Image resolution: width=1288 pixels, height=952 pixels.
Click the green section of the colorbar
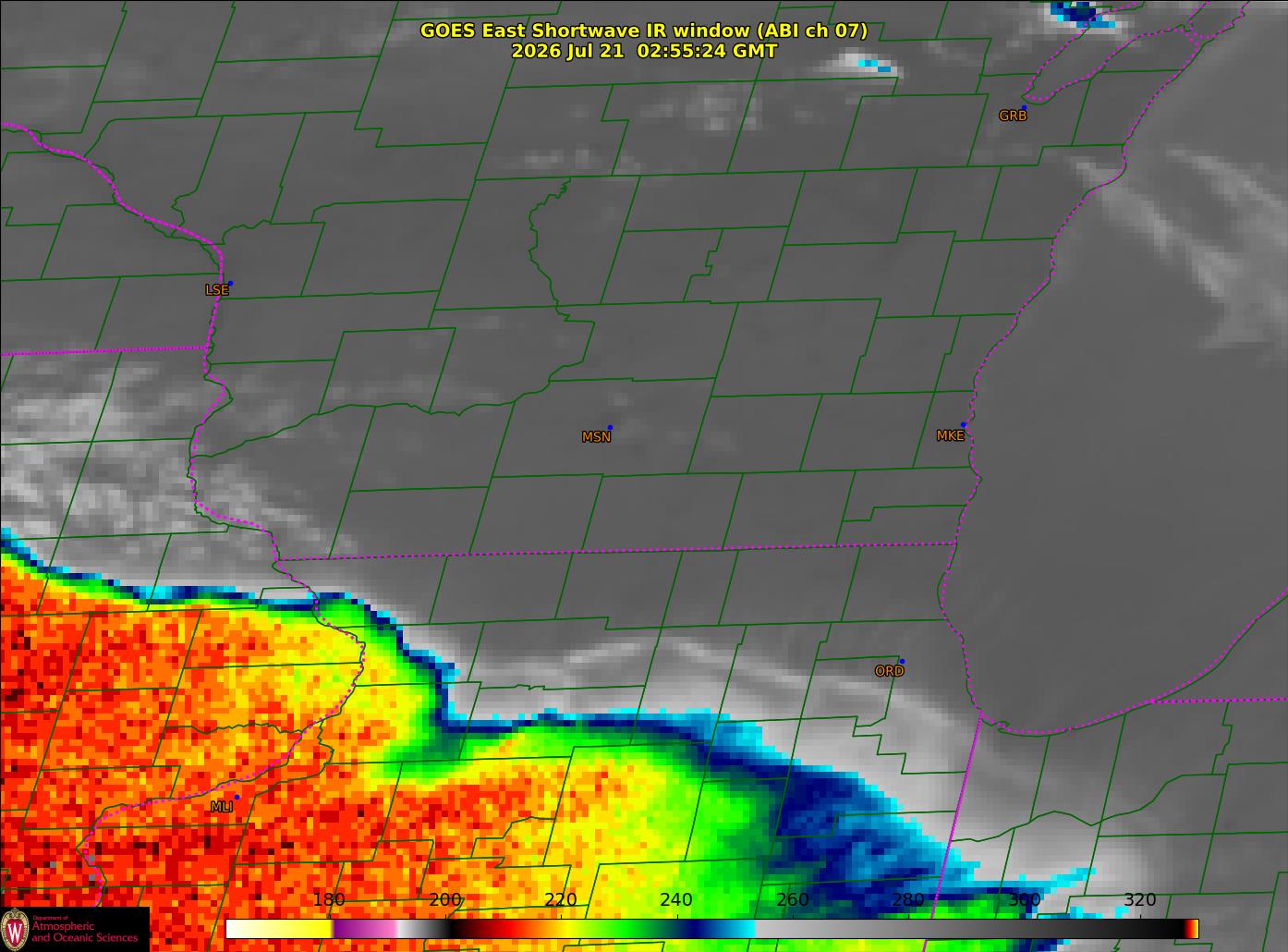pos(638,929)
